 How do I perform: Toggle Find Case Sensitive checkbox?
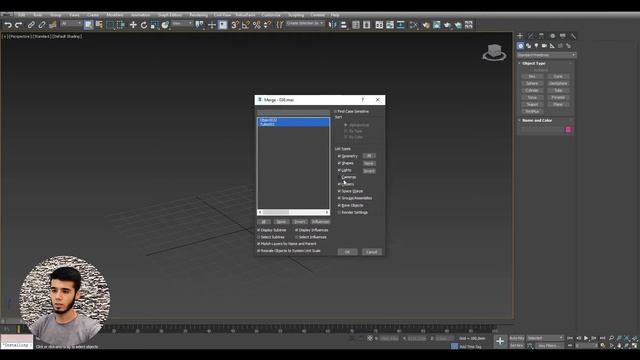click(x=336, y=111)
